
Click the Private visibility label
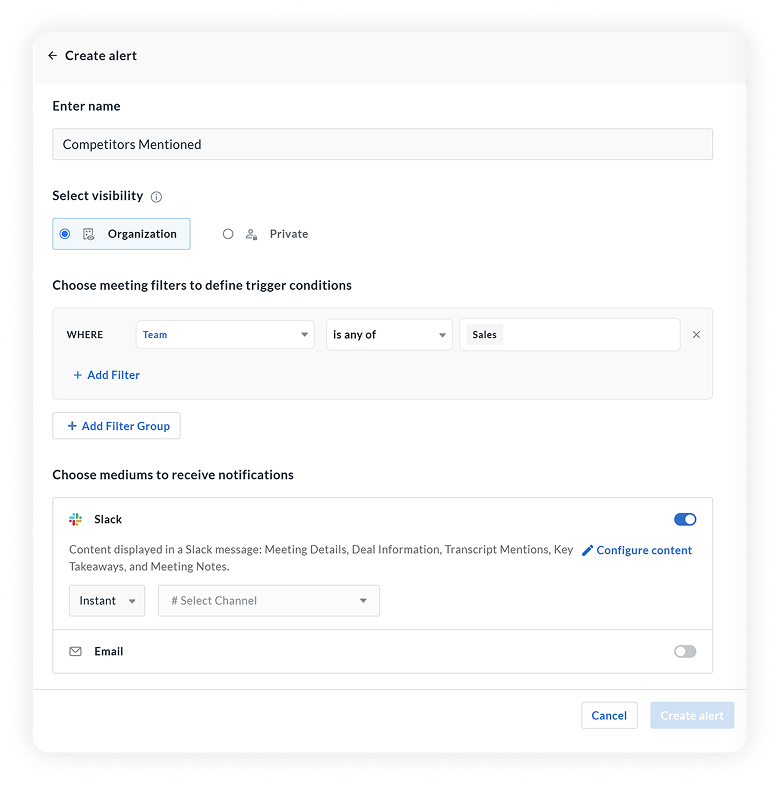click(289, 234)
